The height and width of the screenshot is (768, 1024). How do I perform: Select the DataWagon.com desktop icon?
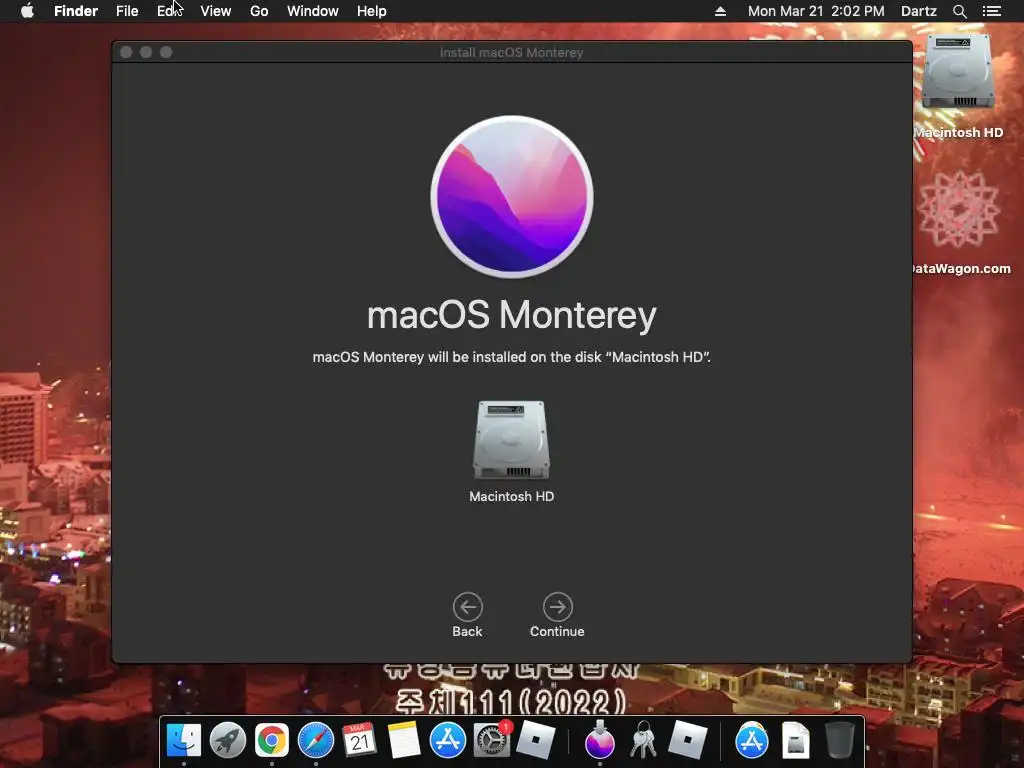tap(958, 210)
